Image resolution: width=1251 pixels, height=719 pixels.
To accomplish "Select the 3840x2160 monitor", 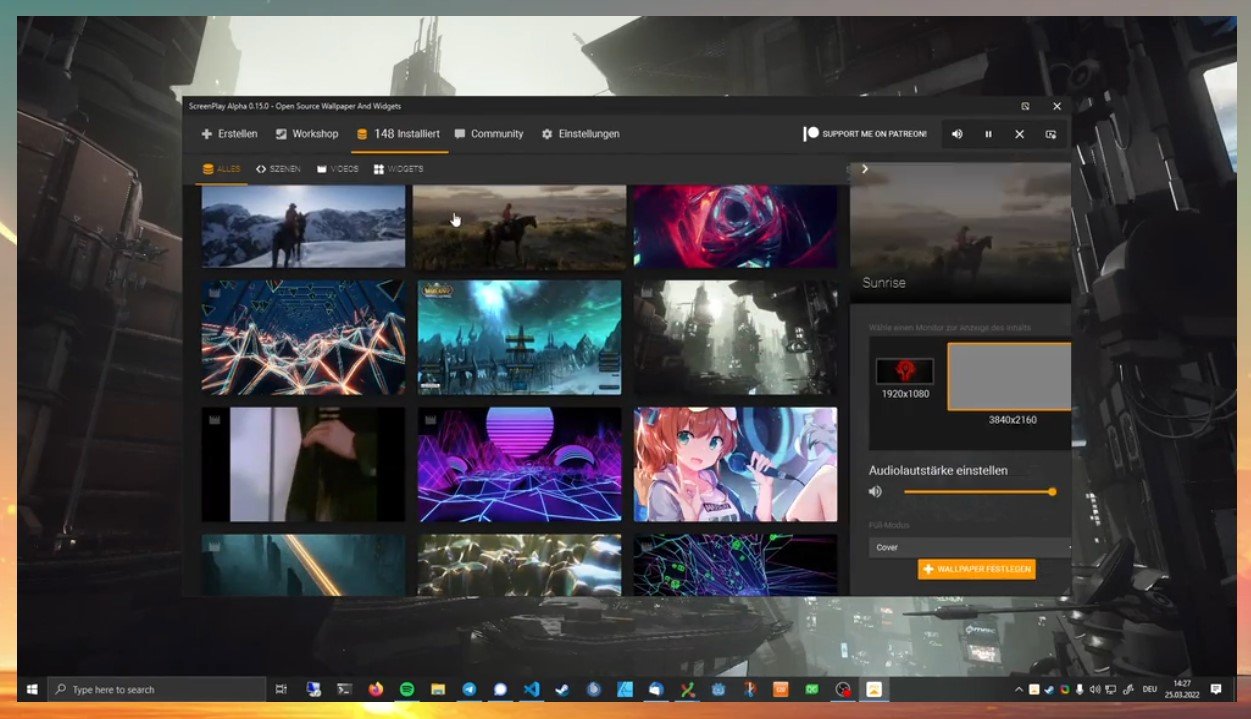I will [x=1008, y=376].
